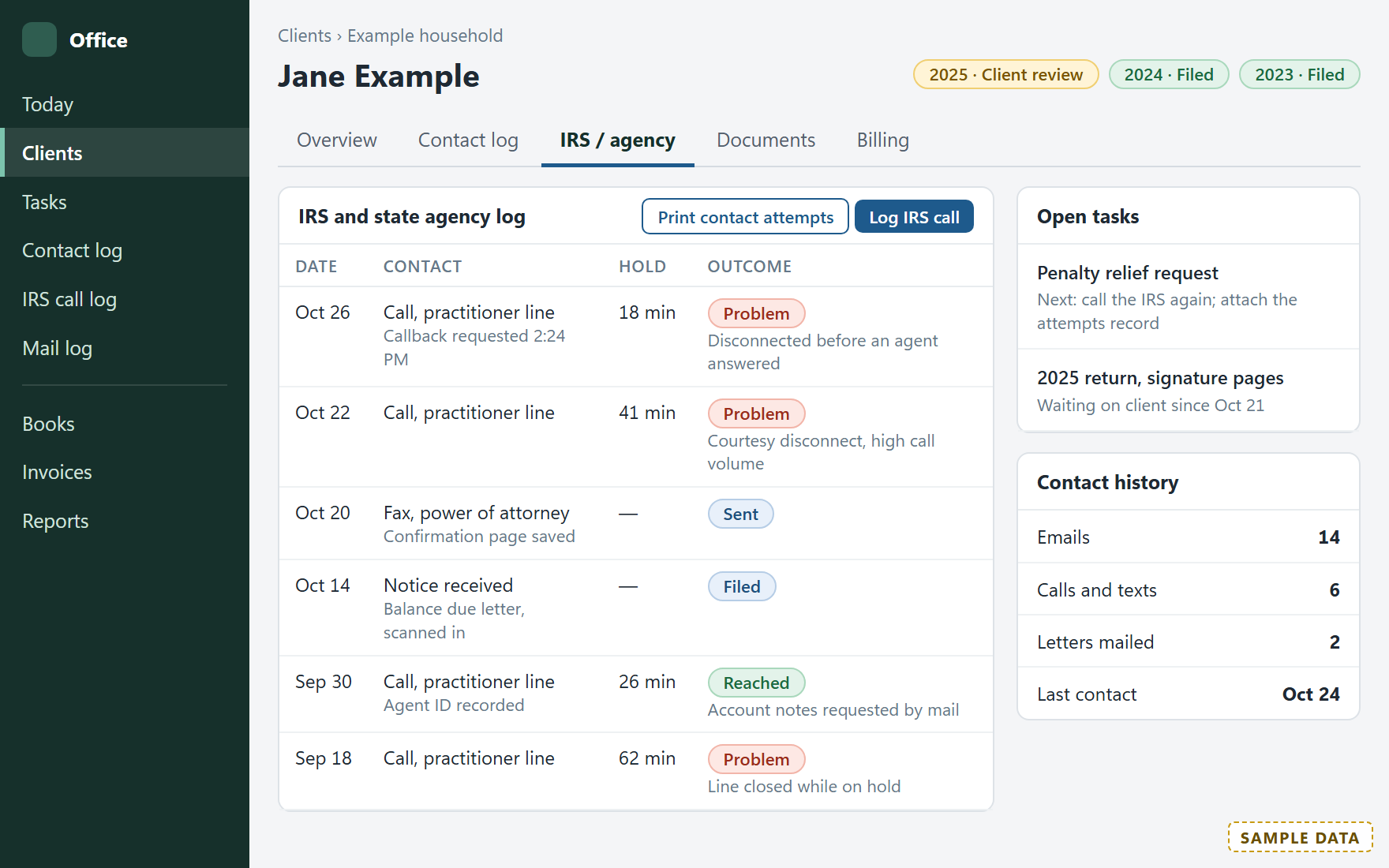Click the Problem badge for Oct 22
This screenshot has width=1389, height=868.
click(x=756, y=413)
